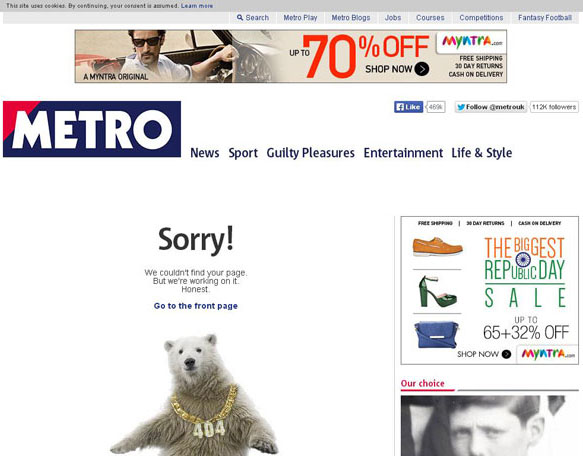Click the Facebook Like button

[x=408, y=107]
